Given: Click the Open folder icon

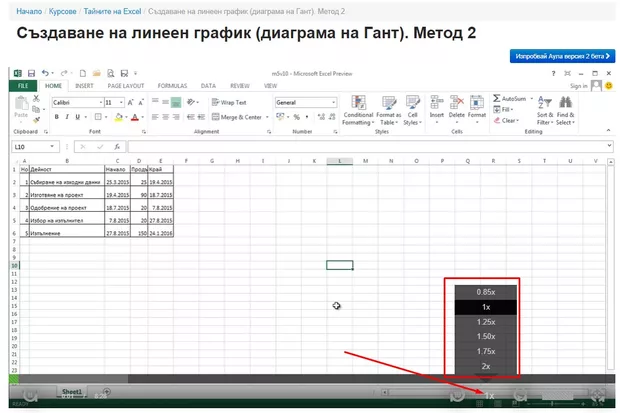Looking at the screenshot, I should pyautogui.click(x=96, y=73).
